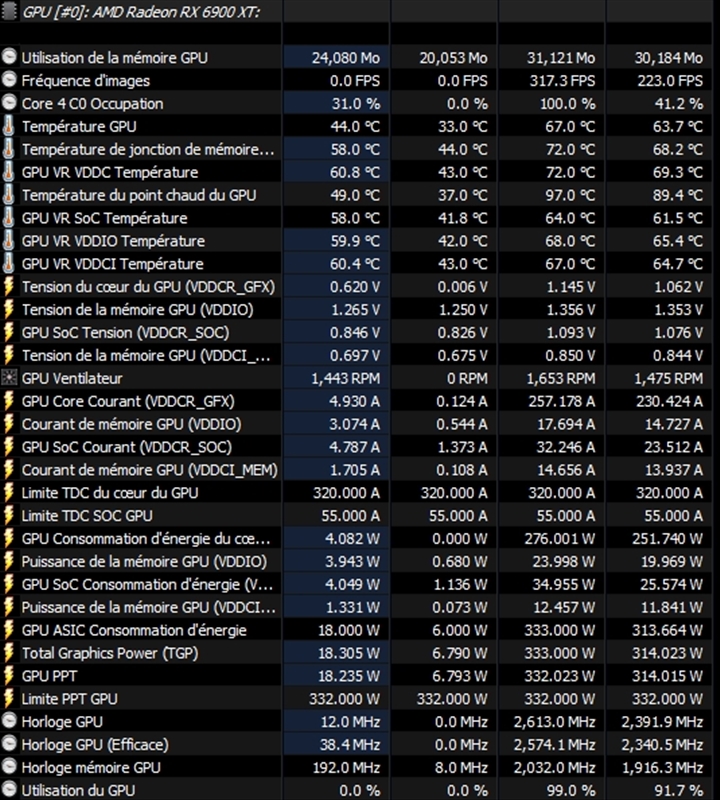720x800 pixels.
Task: Click the clock icon for Horloge mémoire GPU
Action: point(9,767)
